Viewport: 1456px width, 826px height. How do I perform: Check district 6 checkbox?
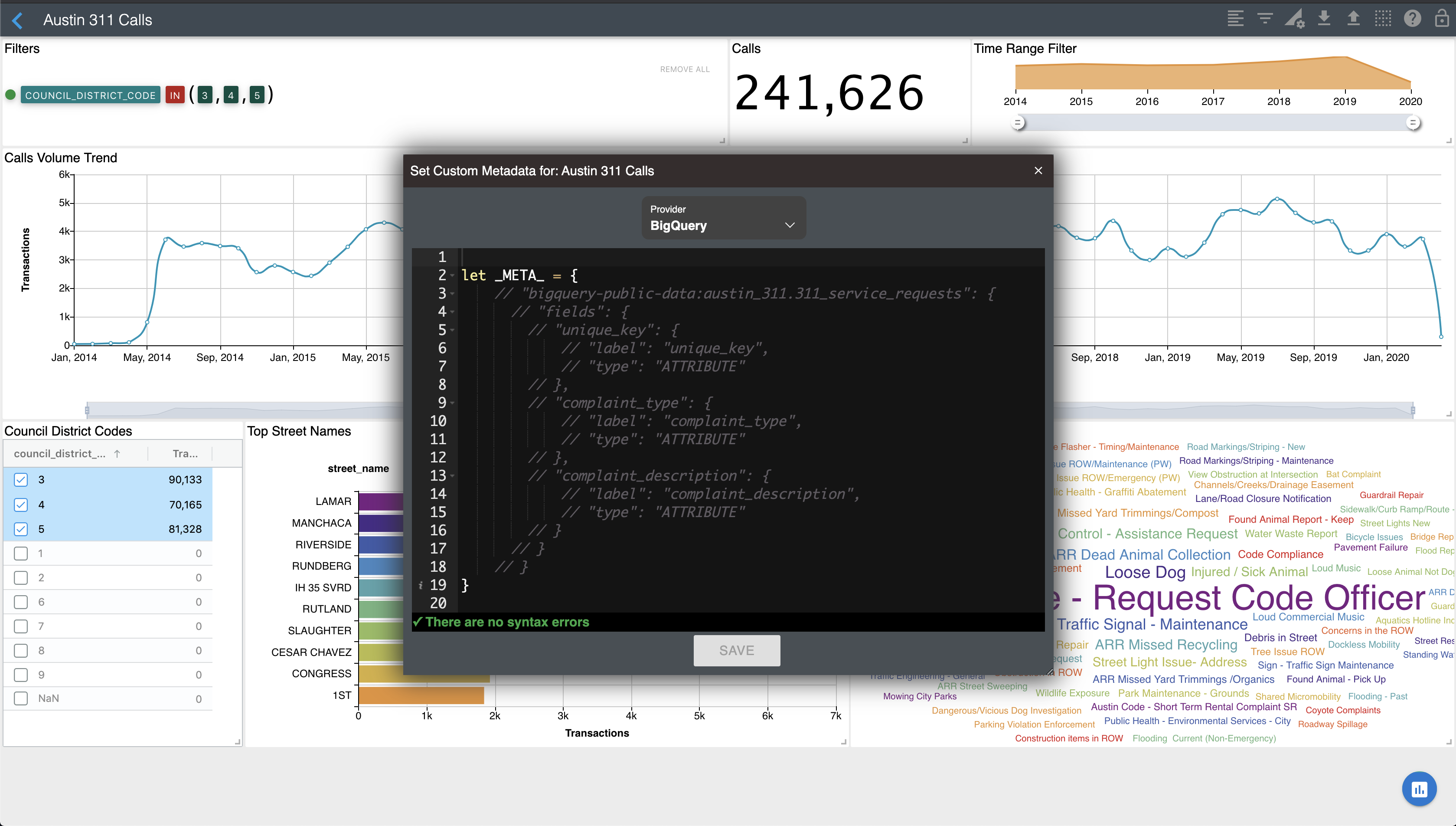21,603
